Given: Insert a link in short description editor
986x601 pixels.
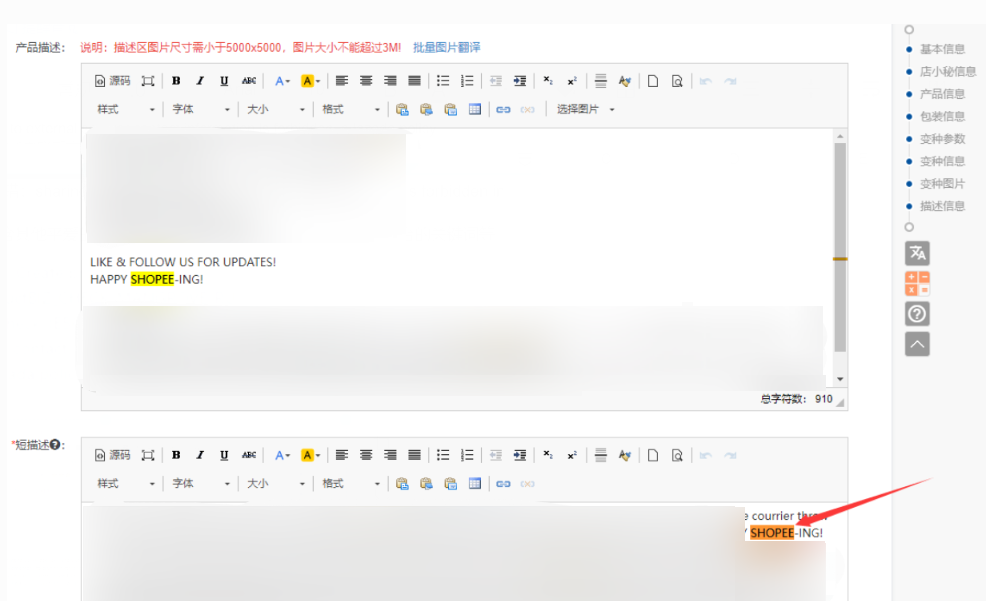Looking at the screenshot, I should 503,484.
